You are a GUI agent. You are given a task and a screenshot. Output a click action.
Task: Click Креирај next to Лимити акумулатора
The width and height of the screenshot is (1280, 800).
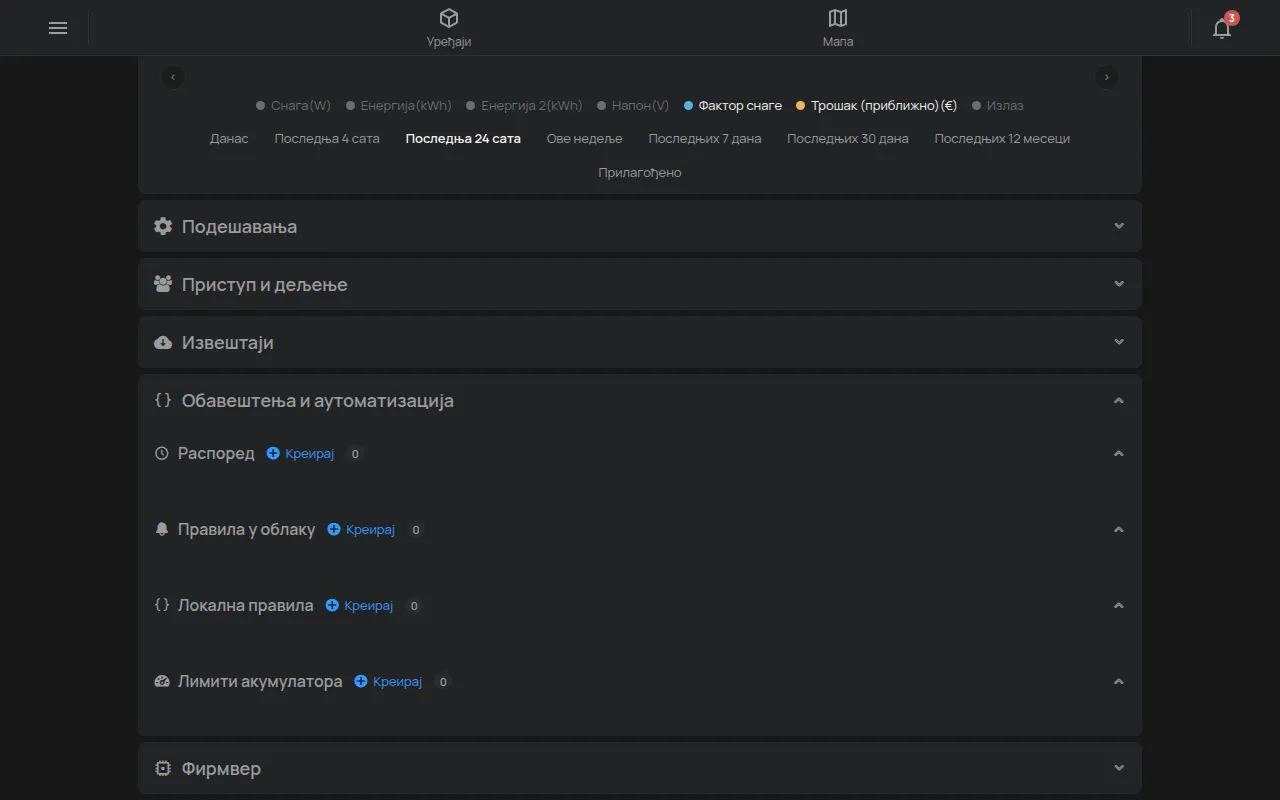pos(388,681)
